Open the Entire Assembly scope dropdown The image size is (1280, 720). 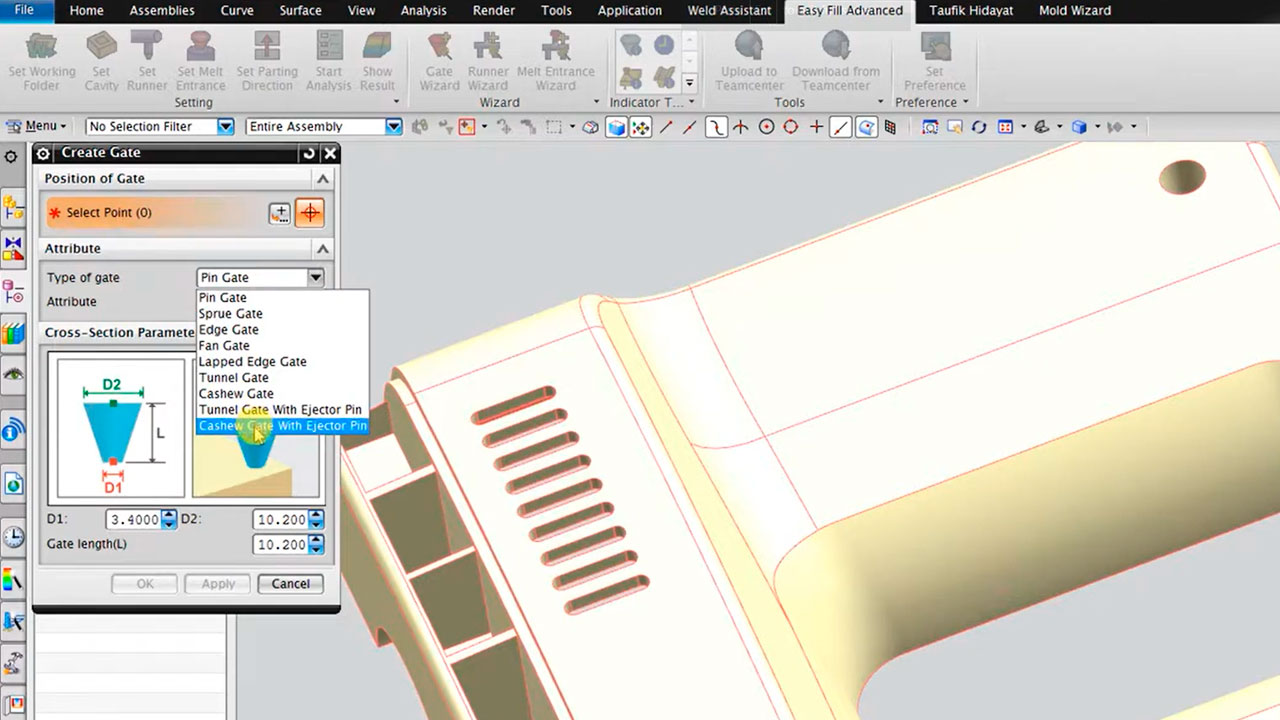(393, 127)
